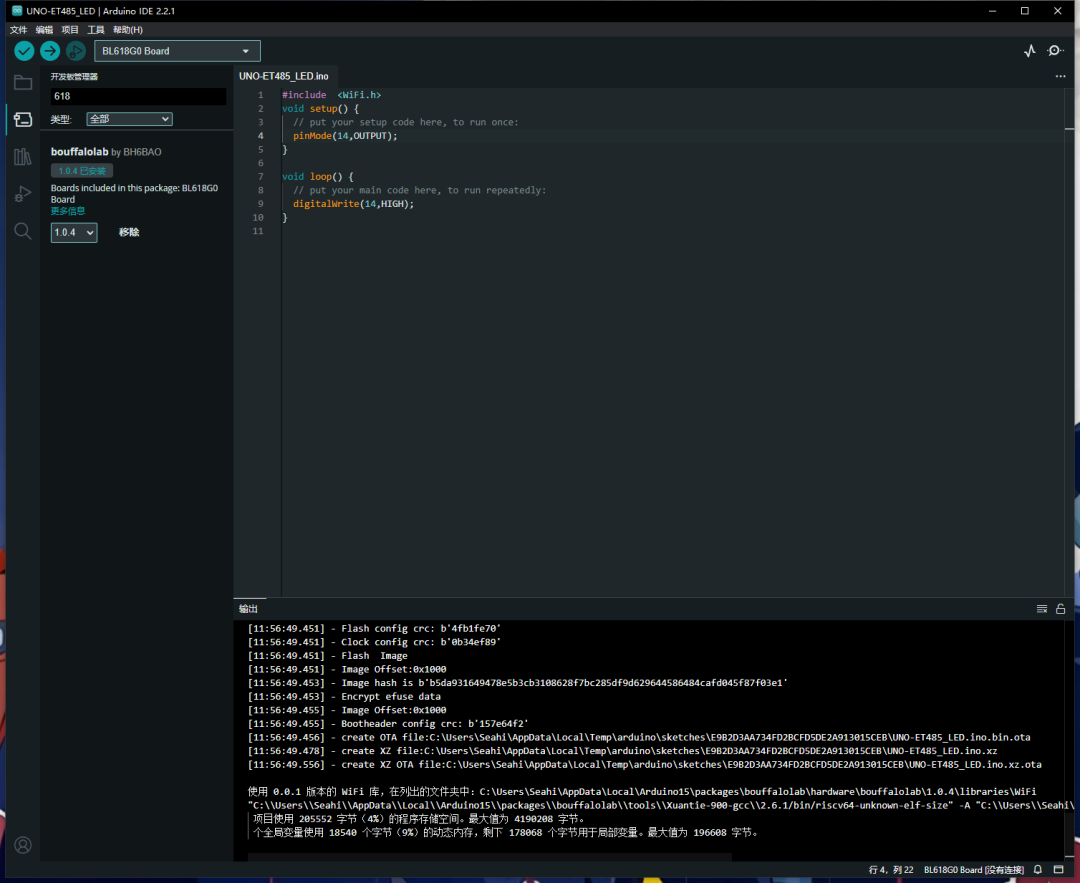Open the Serial Plotter
Screen dimensions: 1080x883
click(1030, 51)
